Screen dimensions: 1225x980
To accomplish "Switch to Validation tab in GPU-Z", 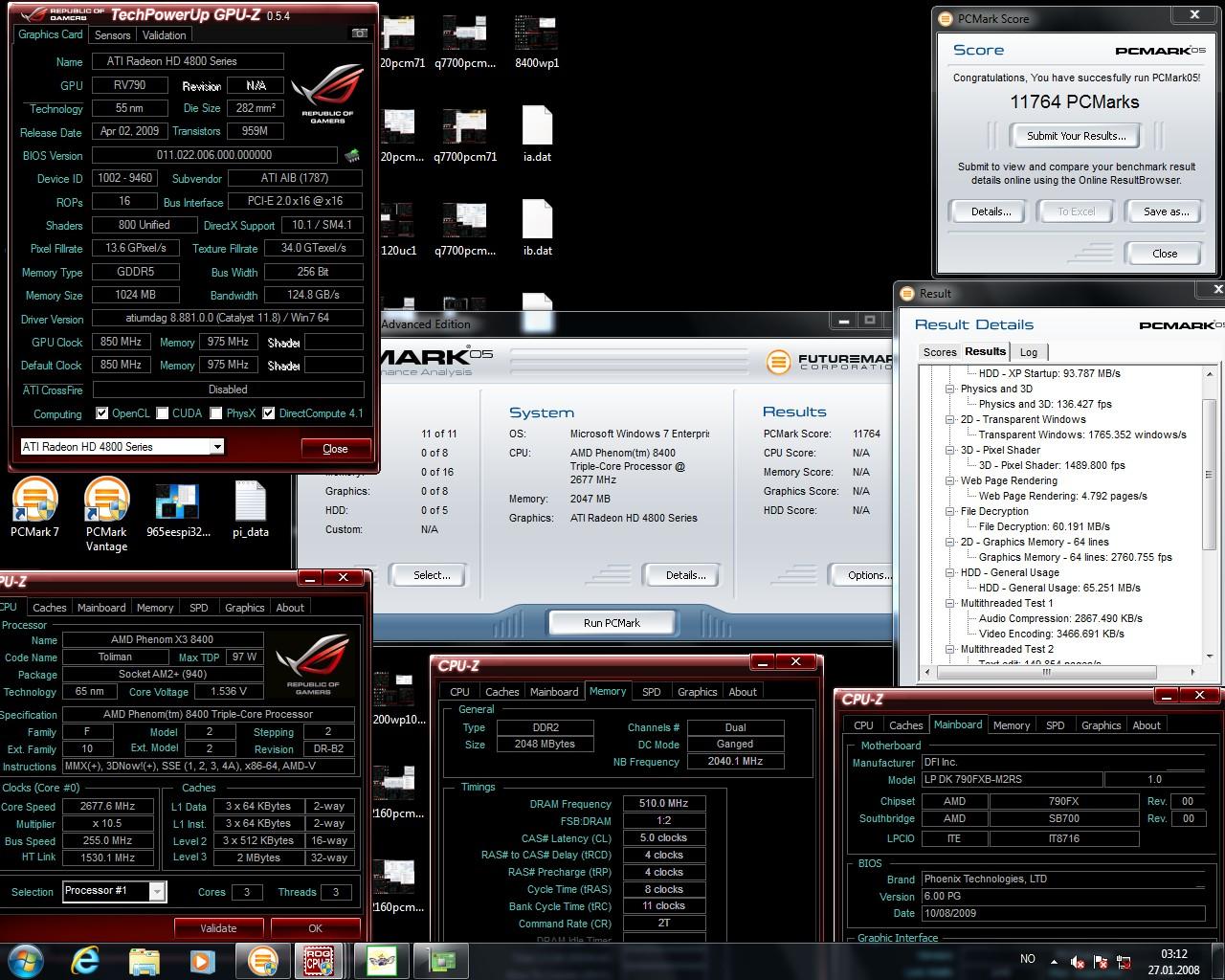I will coord(165,34).
